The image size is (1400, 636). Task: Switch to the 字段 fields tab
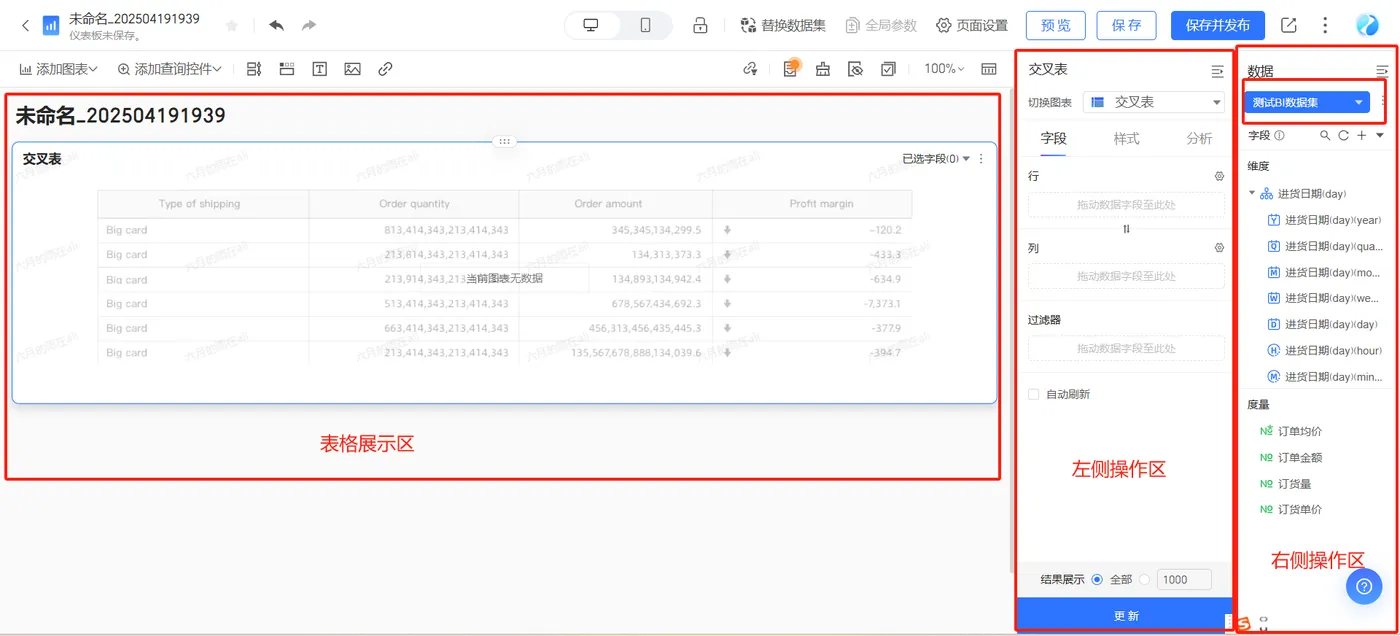[x=1053, y=139]
